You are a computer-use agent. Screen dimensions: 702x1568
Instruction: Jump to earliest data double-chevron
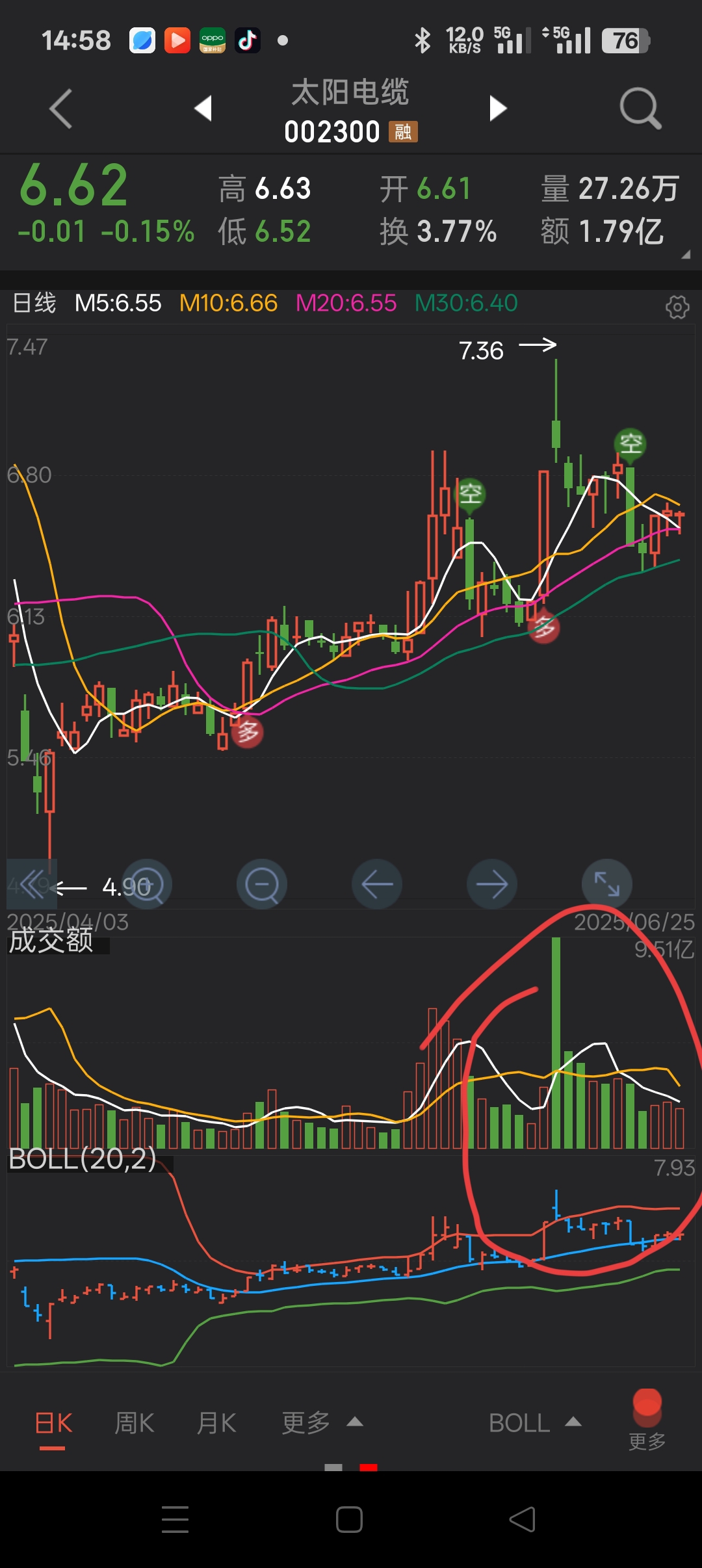coord(32,884)
